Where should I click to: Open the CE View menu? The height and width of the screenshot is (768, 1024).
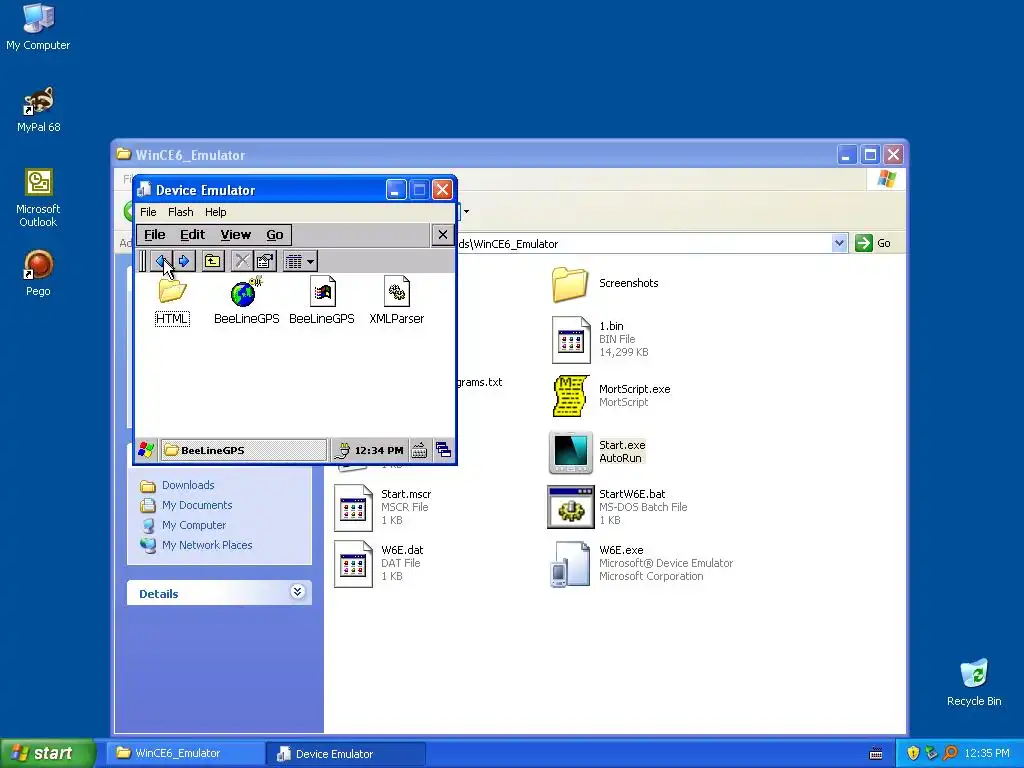(x=236, y=234)
